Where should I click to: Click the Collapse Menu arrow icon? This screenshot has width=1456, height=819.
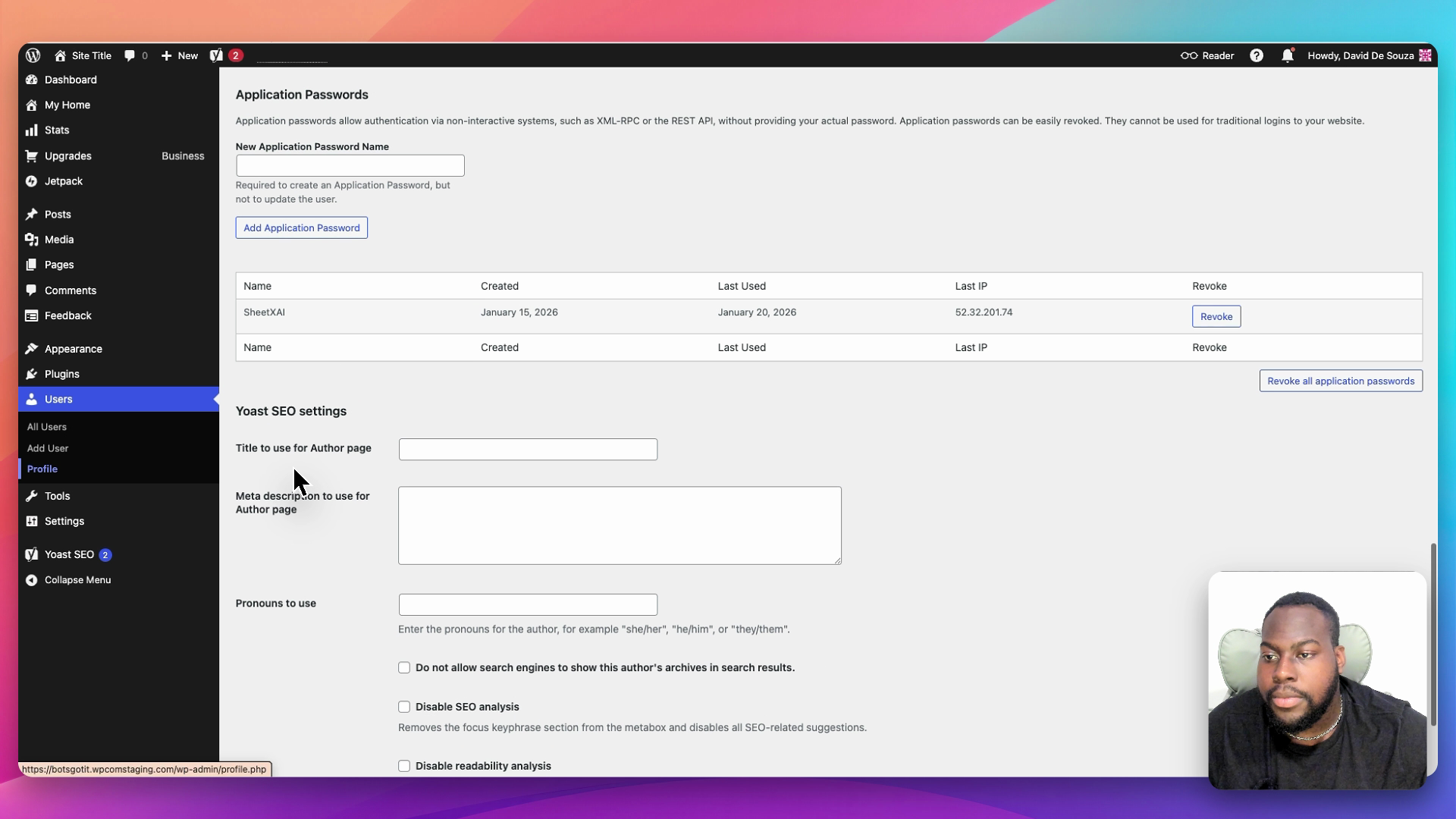click(31, 580)
